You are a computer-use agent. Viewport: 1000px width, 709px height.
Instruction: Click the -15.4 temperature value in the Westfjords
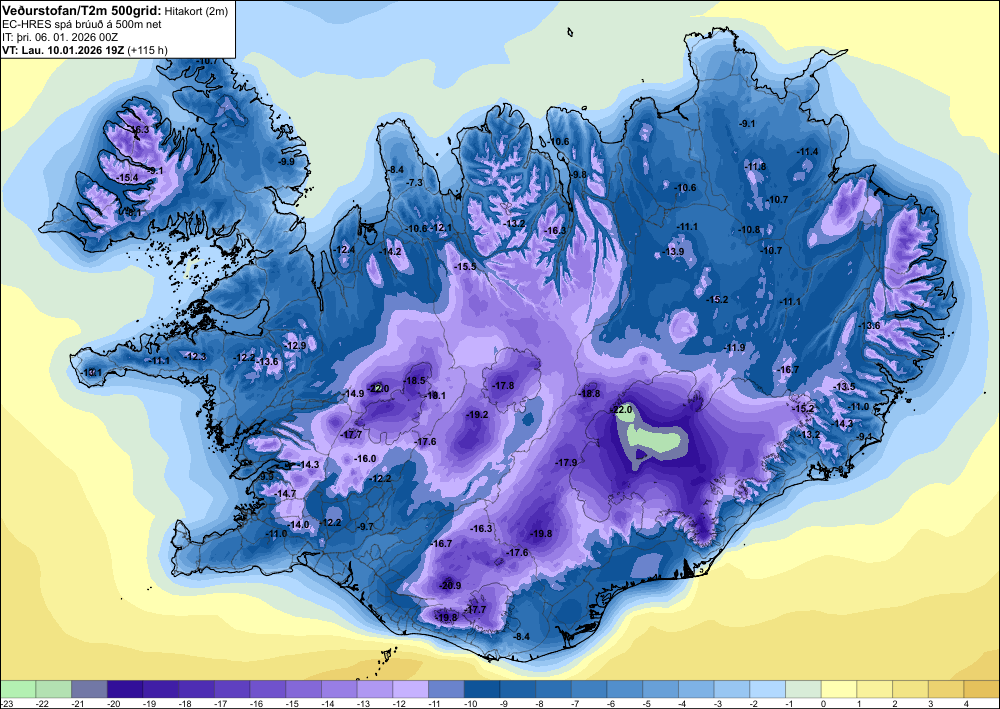coord(127,177)
